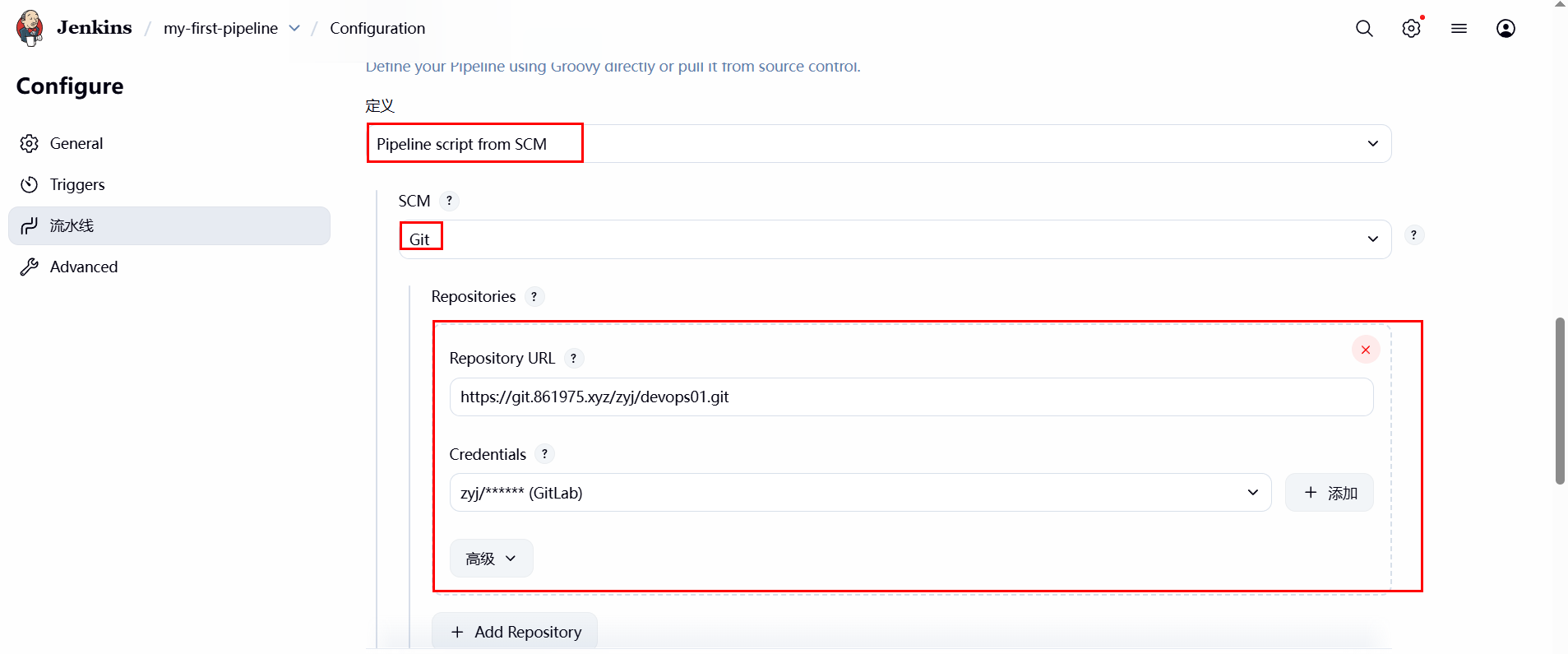This screenshot has width=1568, height=654.
Task: Show help for Repository URL
Action: tap(573, 359)
